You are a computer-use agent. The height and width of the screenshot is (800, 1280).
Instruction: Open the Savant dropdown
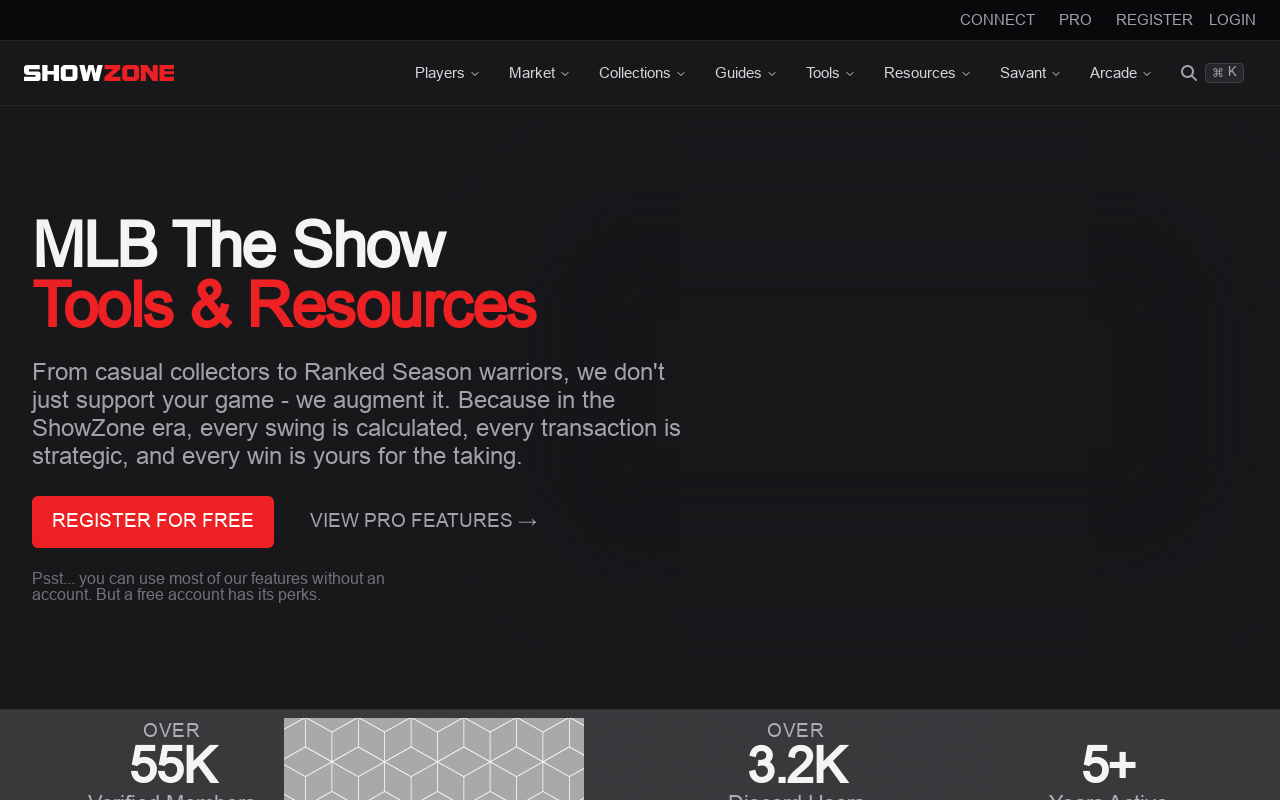[x=1030, y=73]
